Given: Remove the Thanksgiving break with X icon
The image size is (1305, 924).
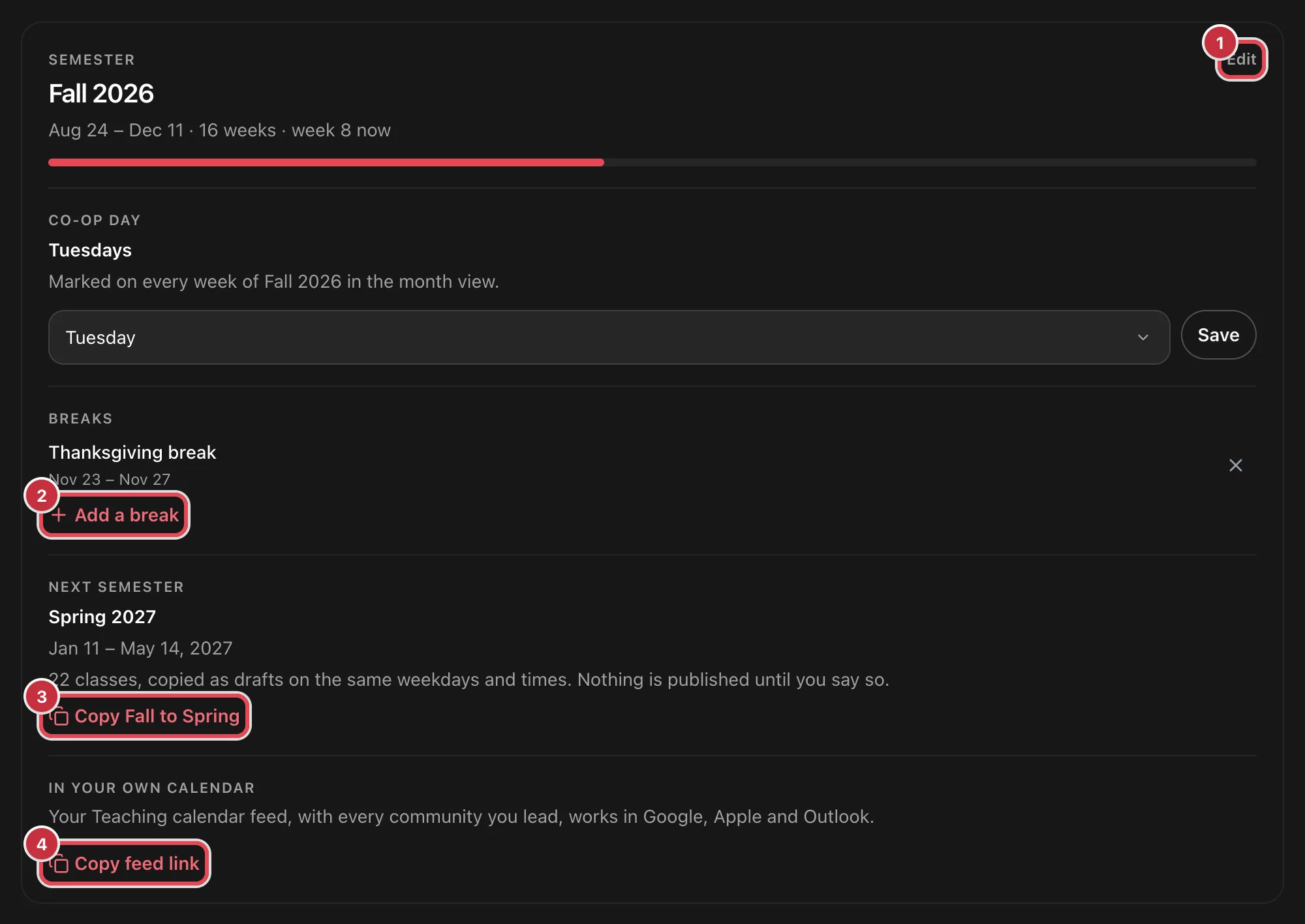Looking at the screenshot, I should click(1235, 465).
